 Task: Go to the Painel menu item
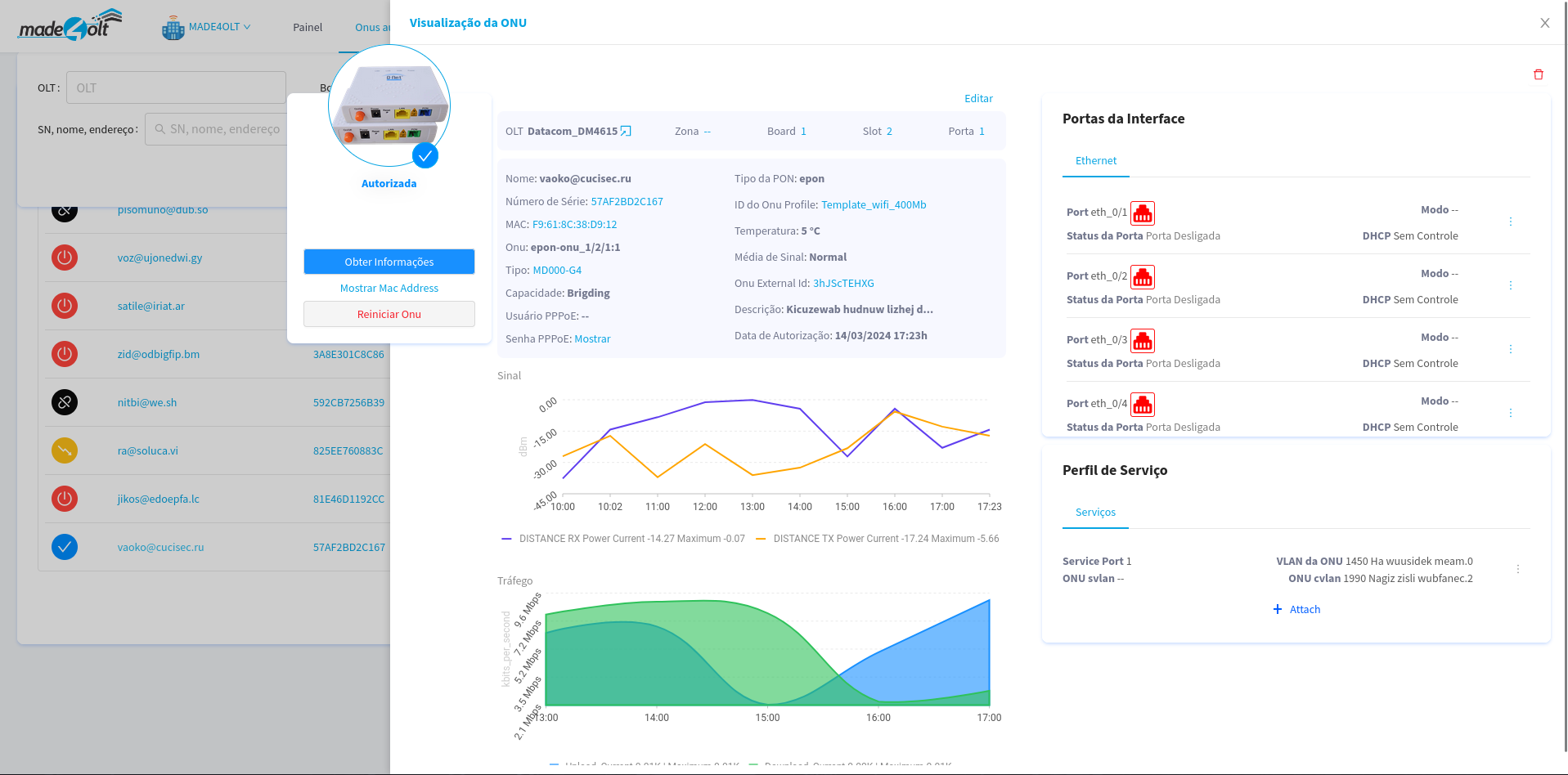(x=308, y=27)
